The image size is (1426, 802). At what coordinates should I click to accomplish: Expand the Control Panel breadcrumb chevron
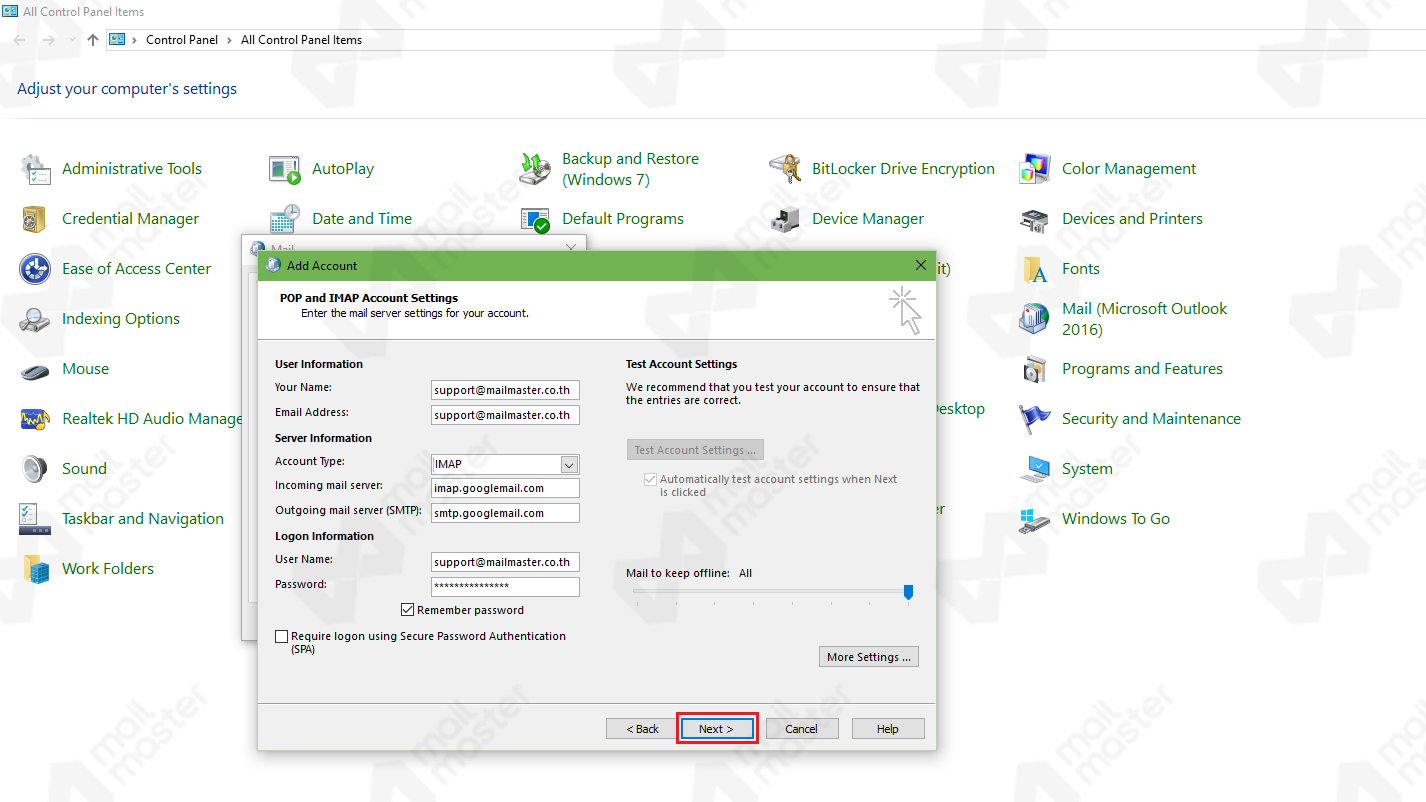230,40
